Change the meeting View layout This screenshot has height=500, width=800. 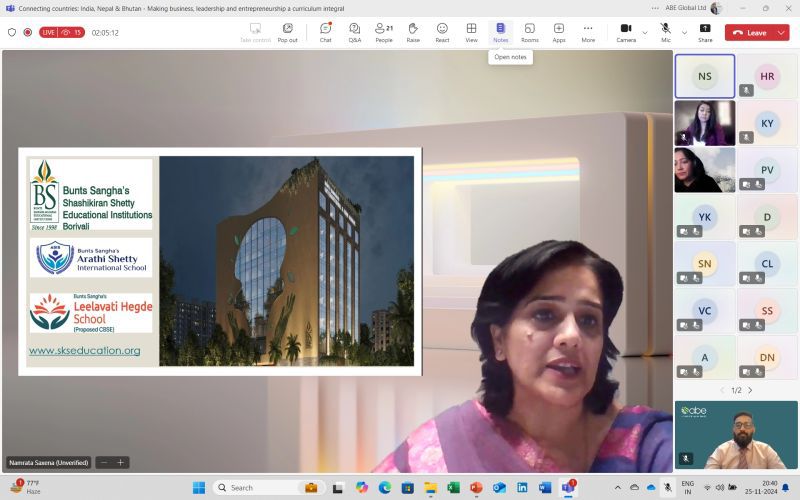coord(471,32)
